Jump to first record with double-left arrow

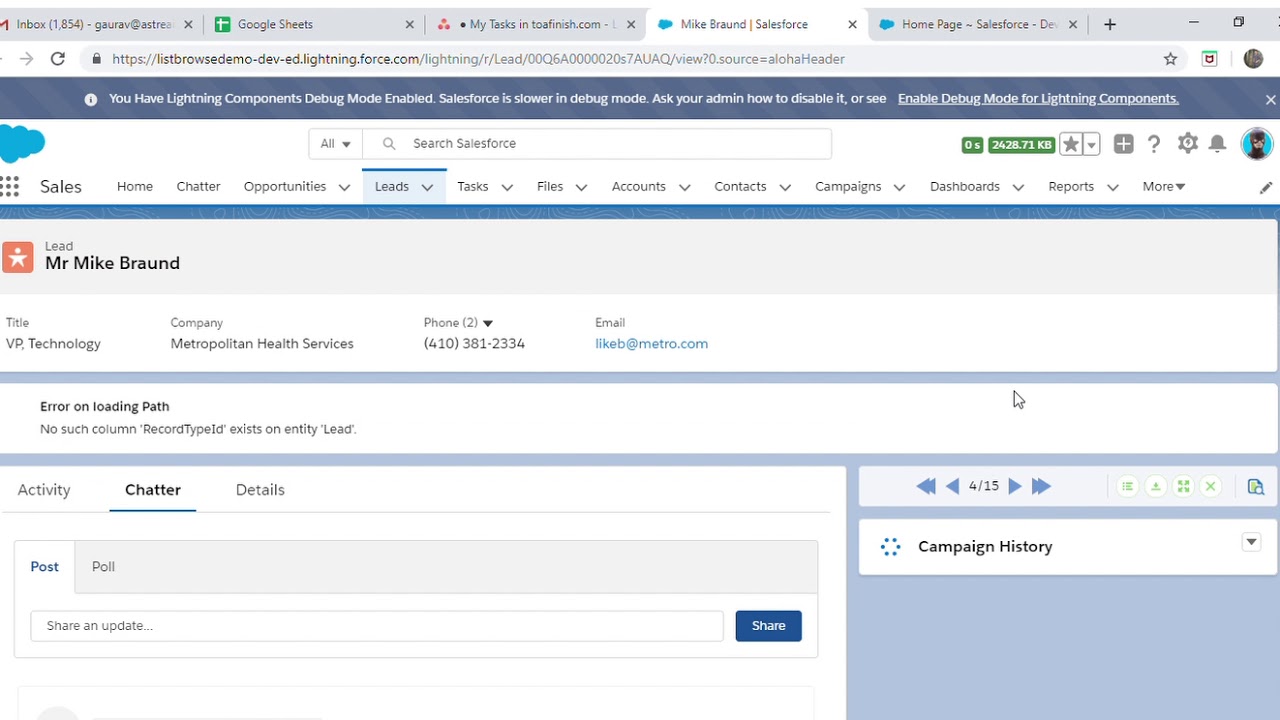(926, 486)
